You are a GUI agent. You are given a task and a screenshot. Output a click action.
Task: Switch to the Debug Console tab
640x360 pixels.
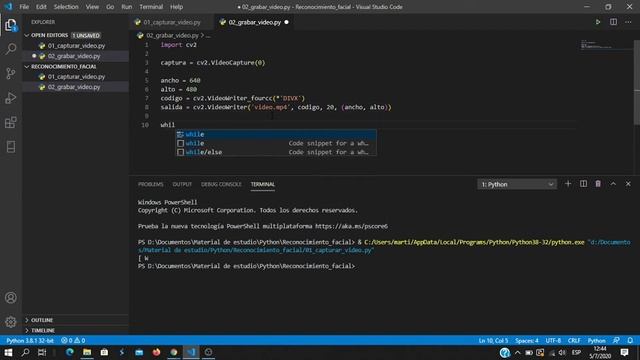(x=221, y=184)
